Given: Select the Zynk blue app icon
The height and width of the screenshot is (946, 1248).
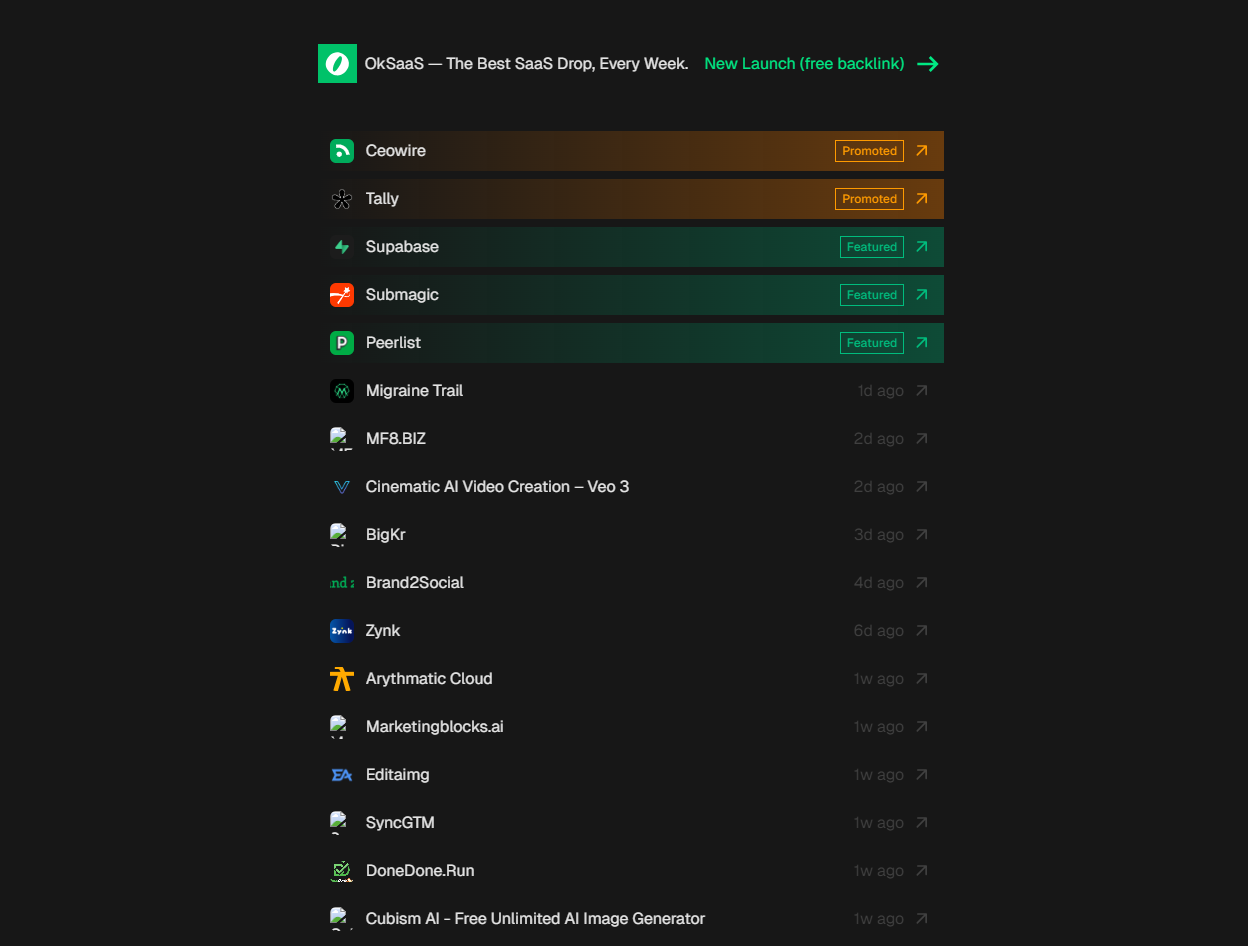Looking at the screenshot, I should [x=342, y=631].
